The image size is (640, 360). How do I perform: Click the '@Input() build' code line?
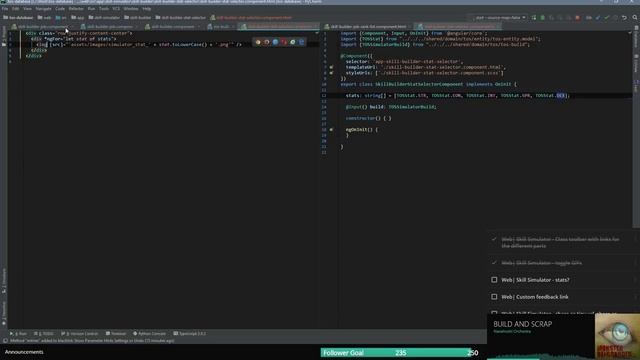tap(391, 107)
